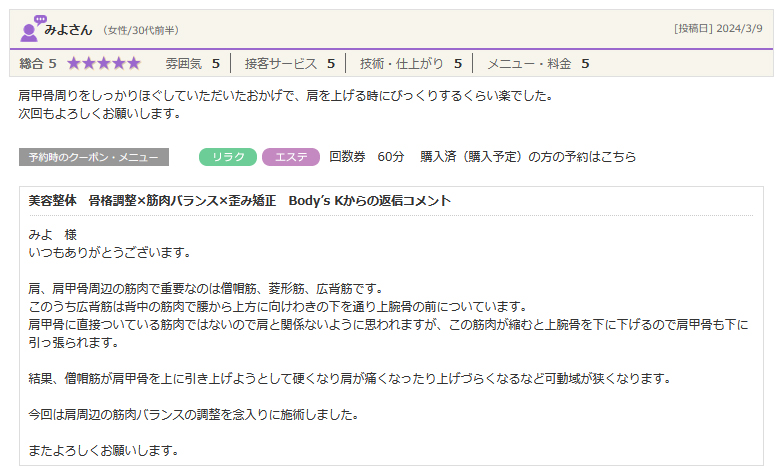The width and height of the screenshot is (784, 471).
Task: Click the 予約時のクーポン・メニュー gray label
Action: point(94,157)
